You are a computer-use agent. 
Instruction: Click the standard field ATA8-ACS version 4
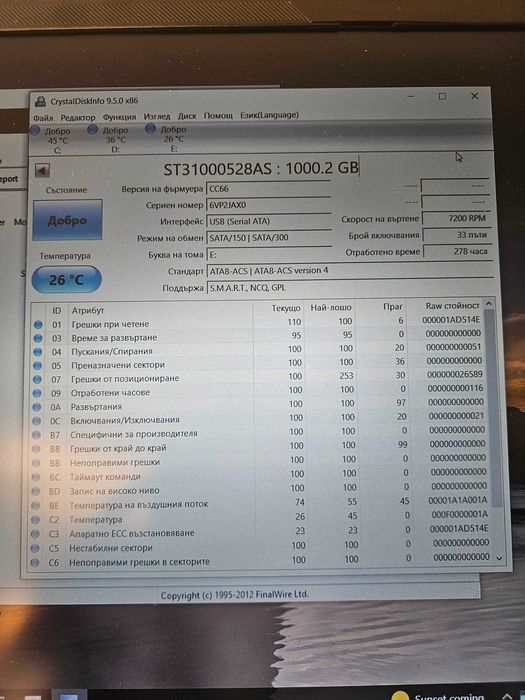point(350,271)
